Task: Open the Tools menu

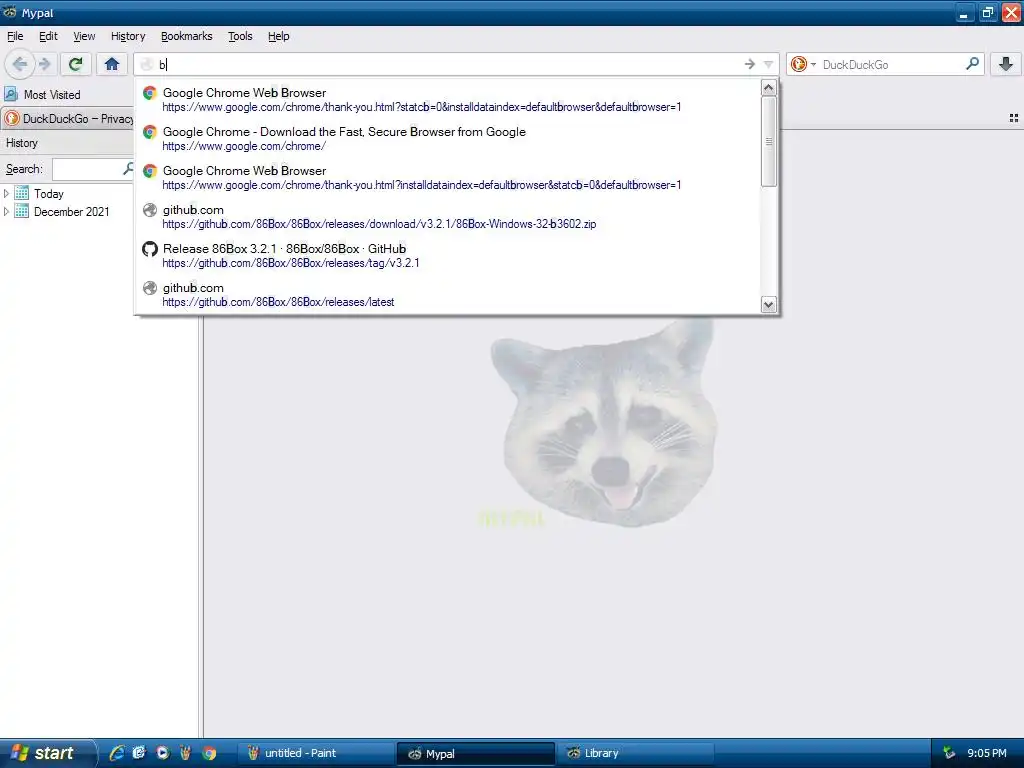Action: click(240, 36)
